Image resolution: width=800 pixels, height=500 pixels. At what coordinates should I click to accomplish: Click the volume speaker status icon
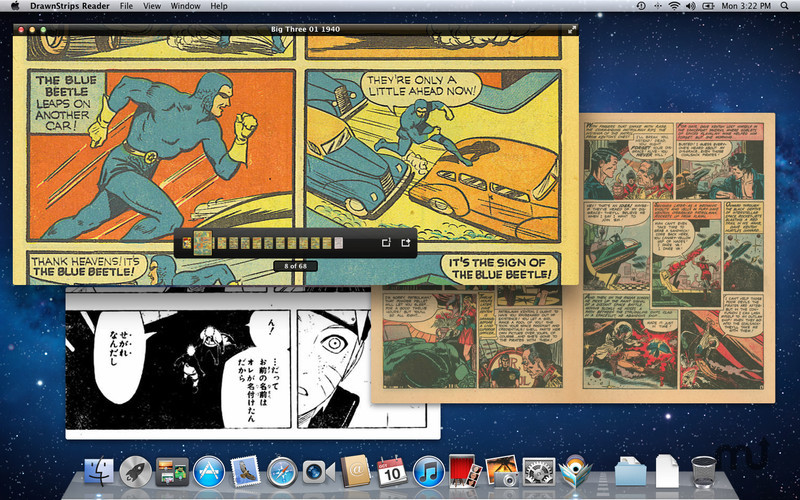(691, 6)
